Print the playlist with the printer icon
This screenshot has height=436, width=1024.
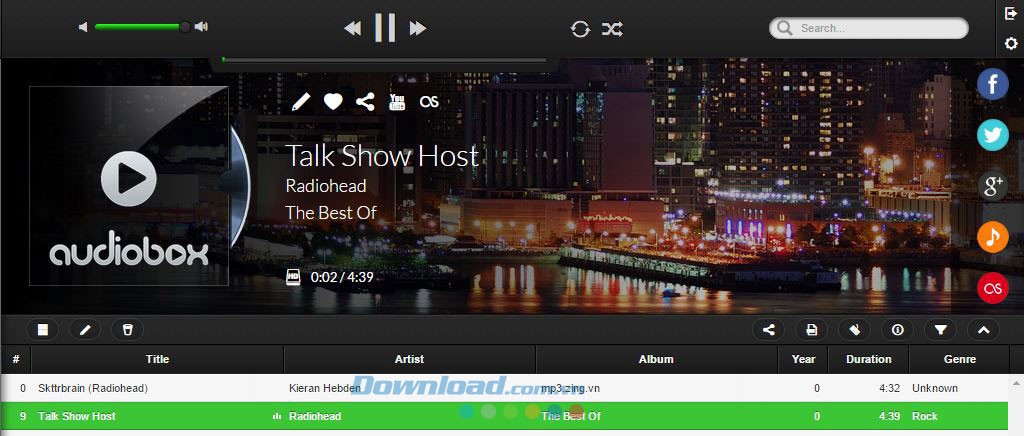pos(811,330)
